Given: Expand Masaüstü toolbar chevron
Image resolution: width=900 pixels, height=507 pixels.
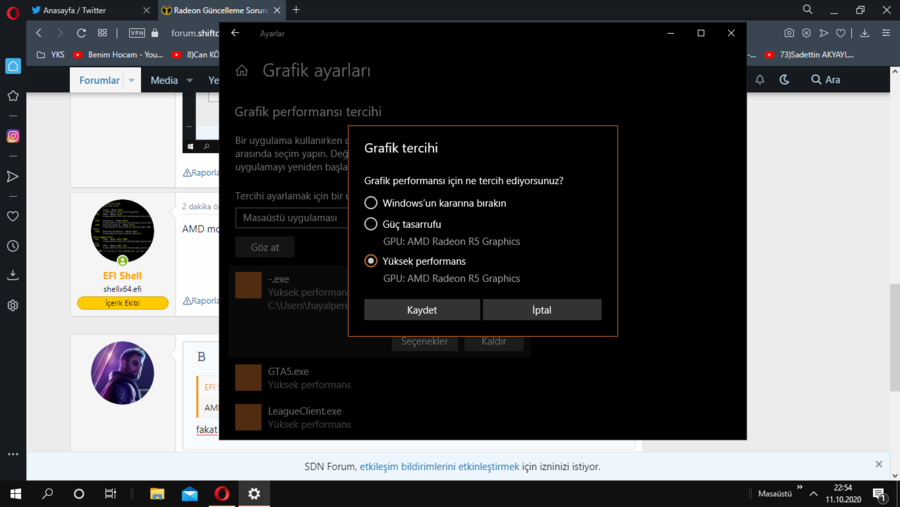Looking at the screenshot, I should (800, 487).
